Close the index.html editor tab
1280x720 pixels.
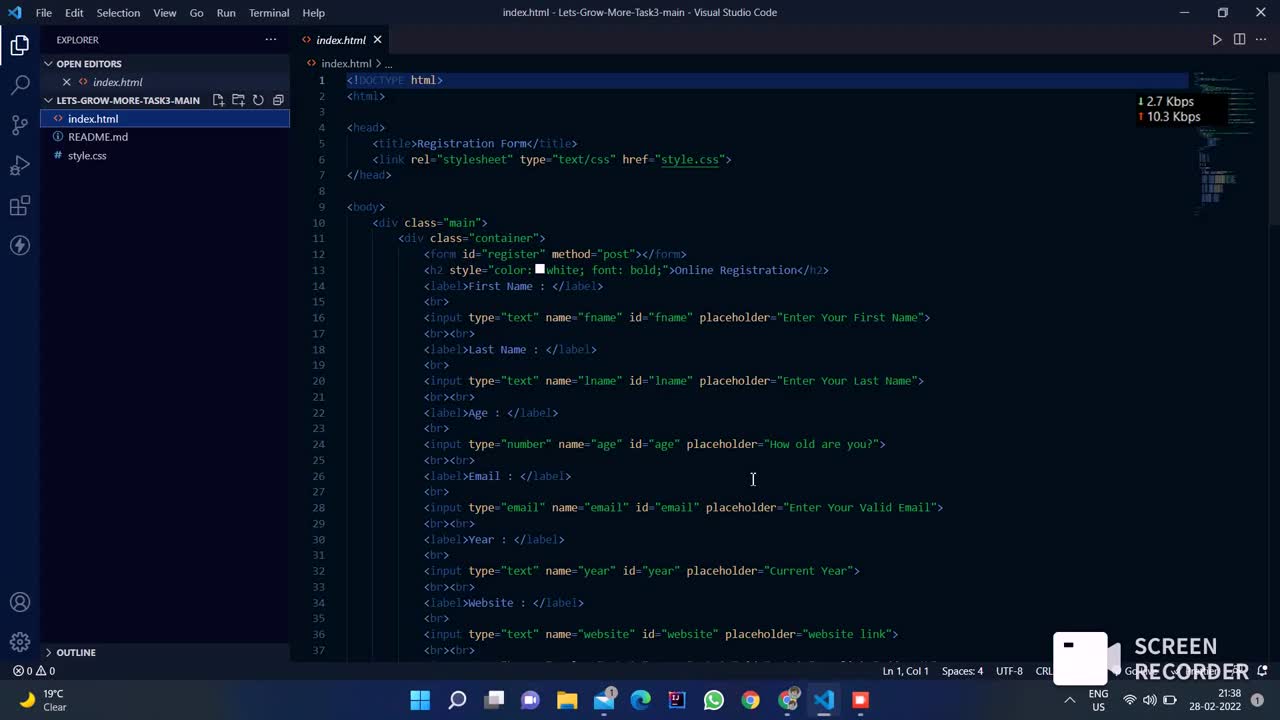377,40
